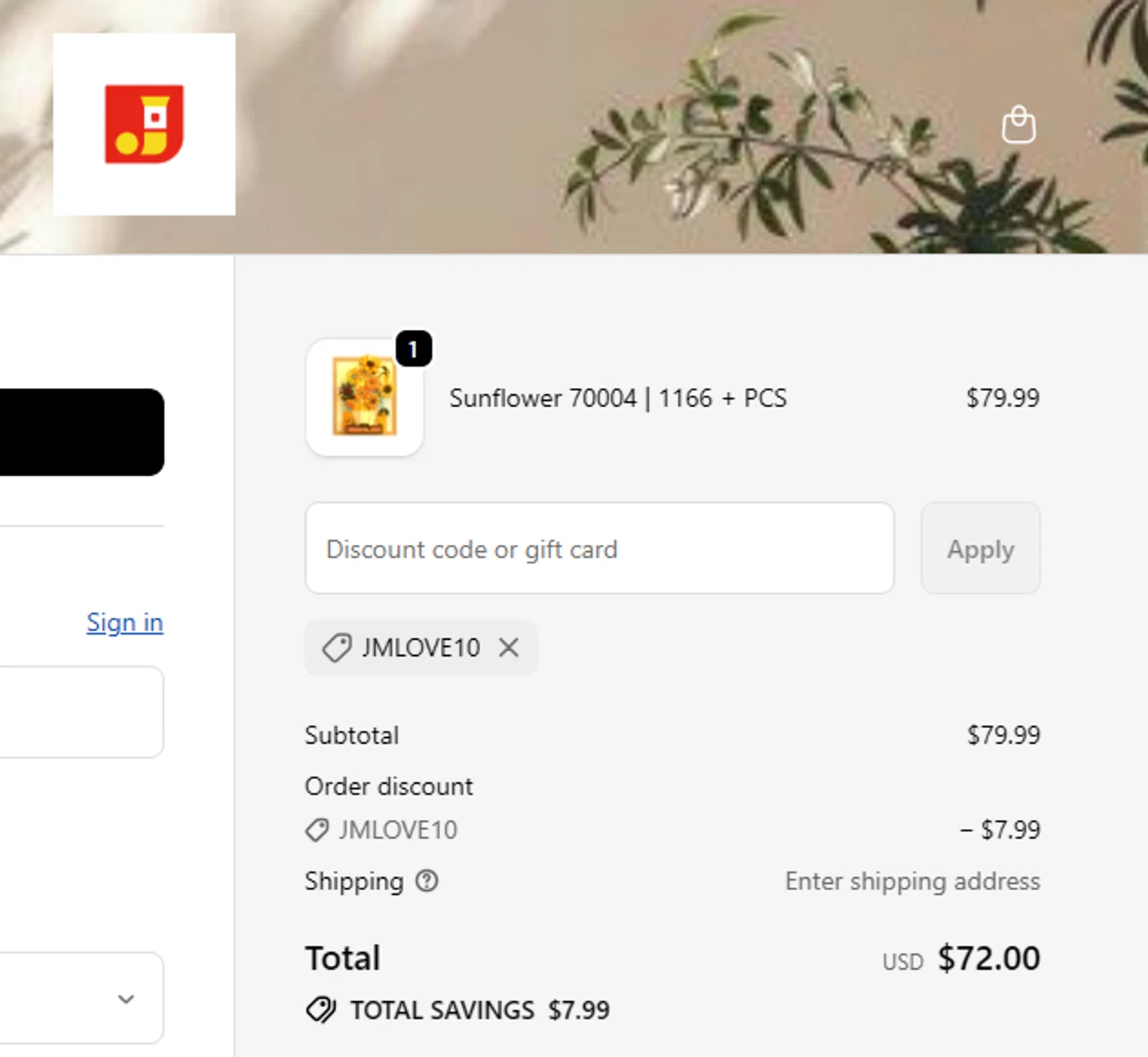The image size is (1148, 1057).
Task: Click the Sunflower 70004 product name
Action: [618, 398]
